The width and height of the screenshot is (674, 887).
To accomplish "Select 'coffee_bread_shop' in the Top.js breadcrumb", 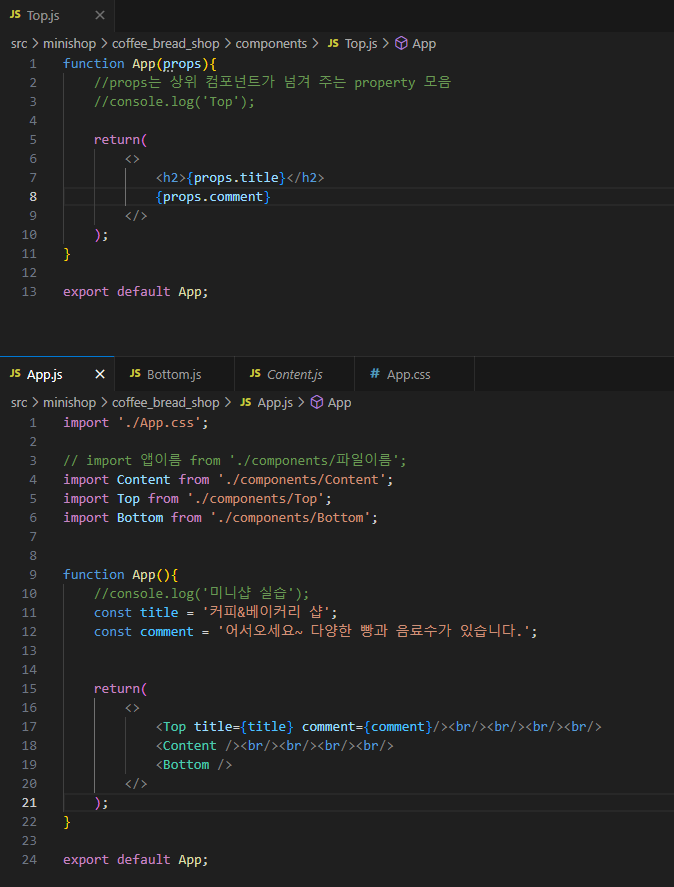I will tap(165, 44).
